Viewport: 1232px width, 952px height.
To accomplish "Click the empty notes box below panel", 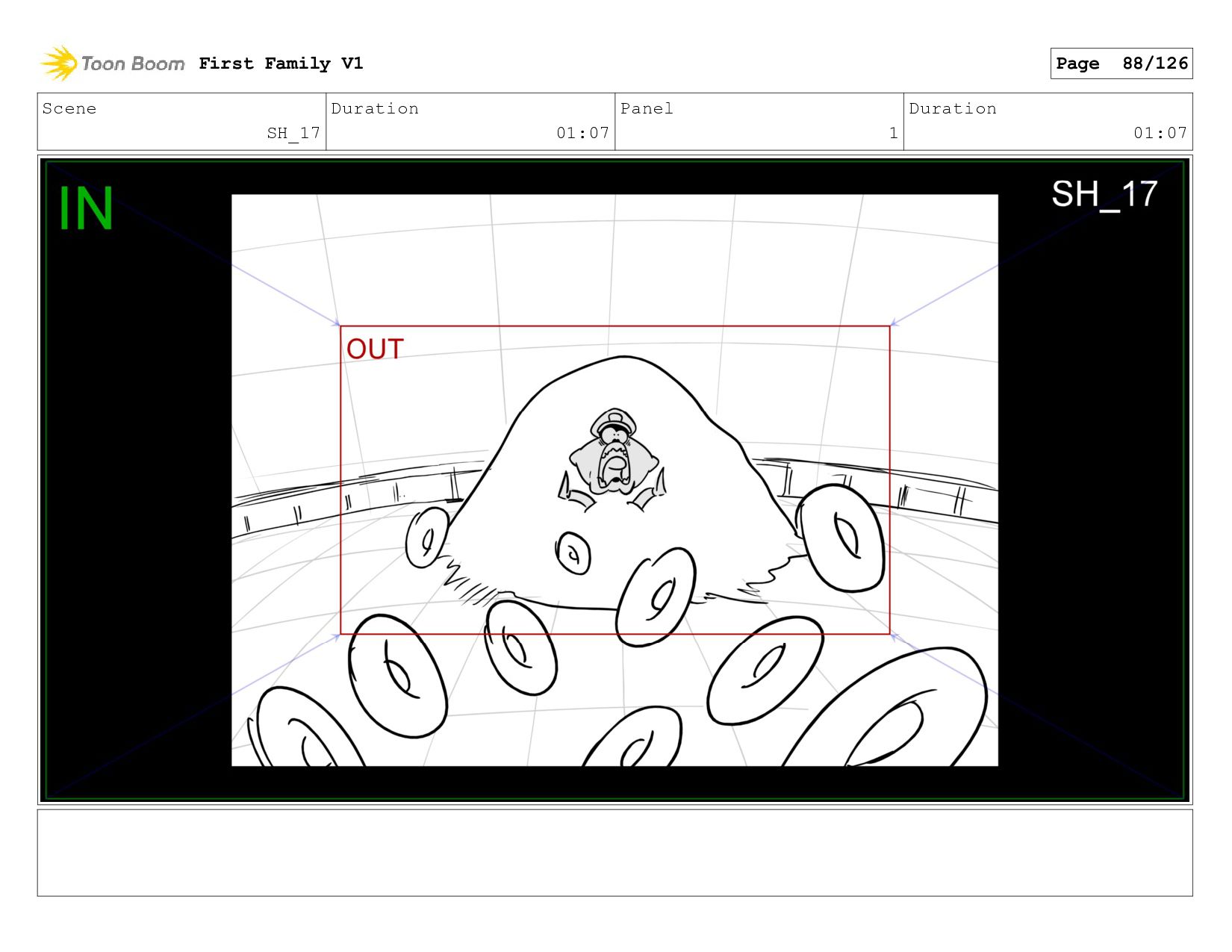I will point(615,853).
